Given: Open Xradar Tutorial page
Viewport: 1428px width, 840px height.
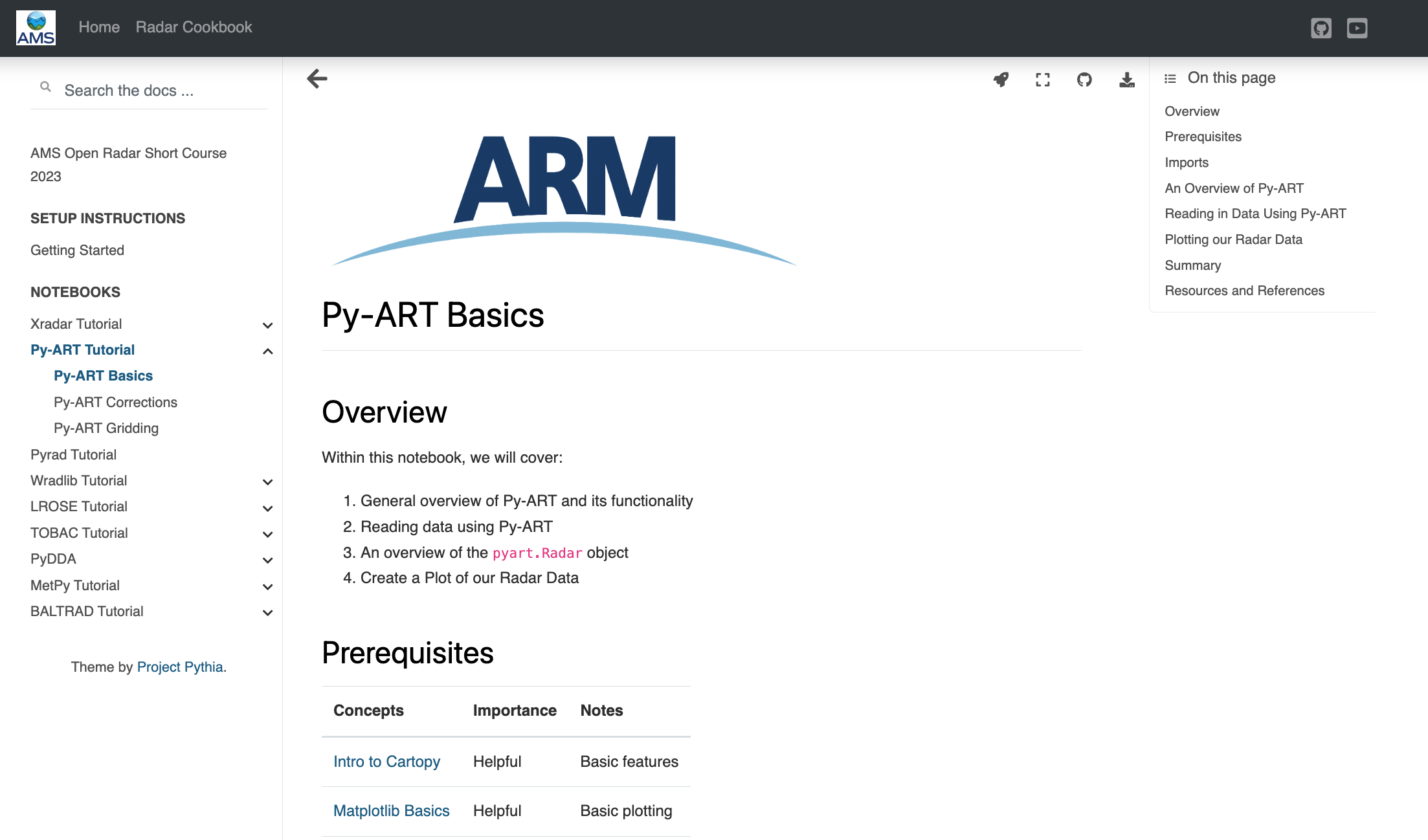Looking at the screenshot, I should (76, 324).
